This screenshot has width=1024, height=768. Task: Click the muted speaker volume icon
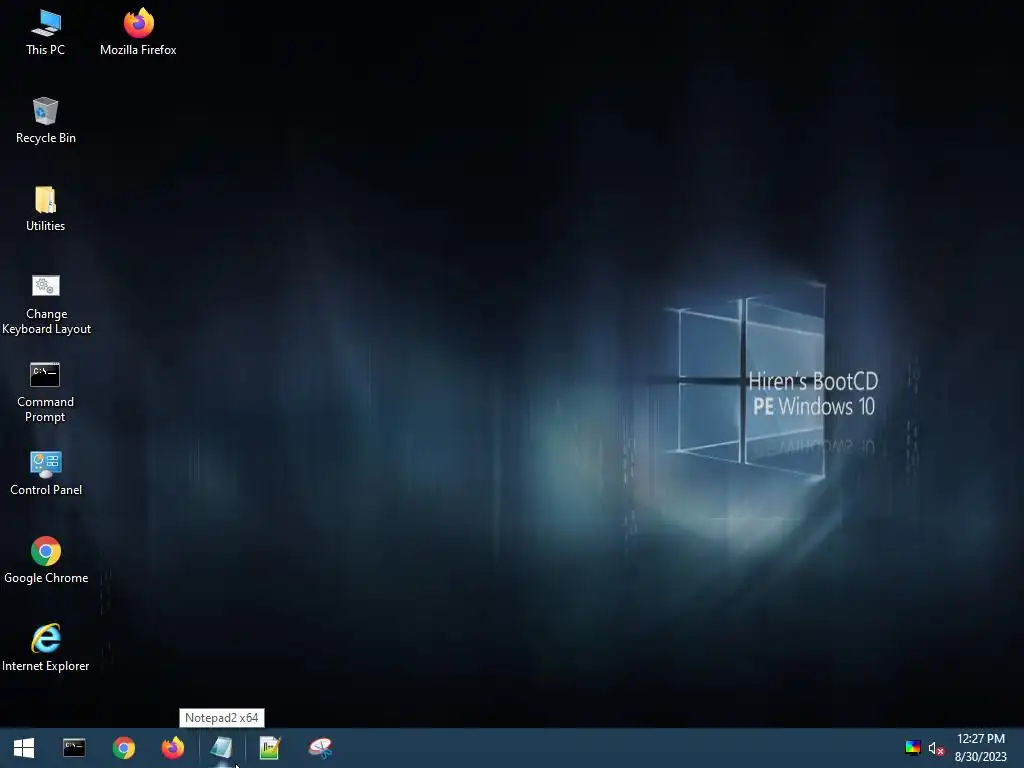click(936, 748)
